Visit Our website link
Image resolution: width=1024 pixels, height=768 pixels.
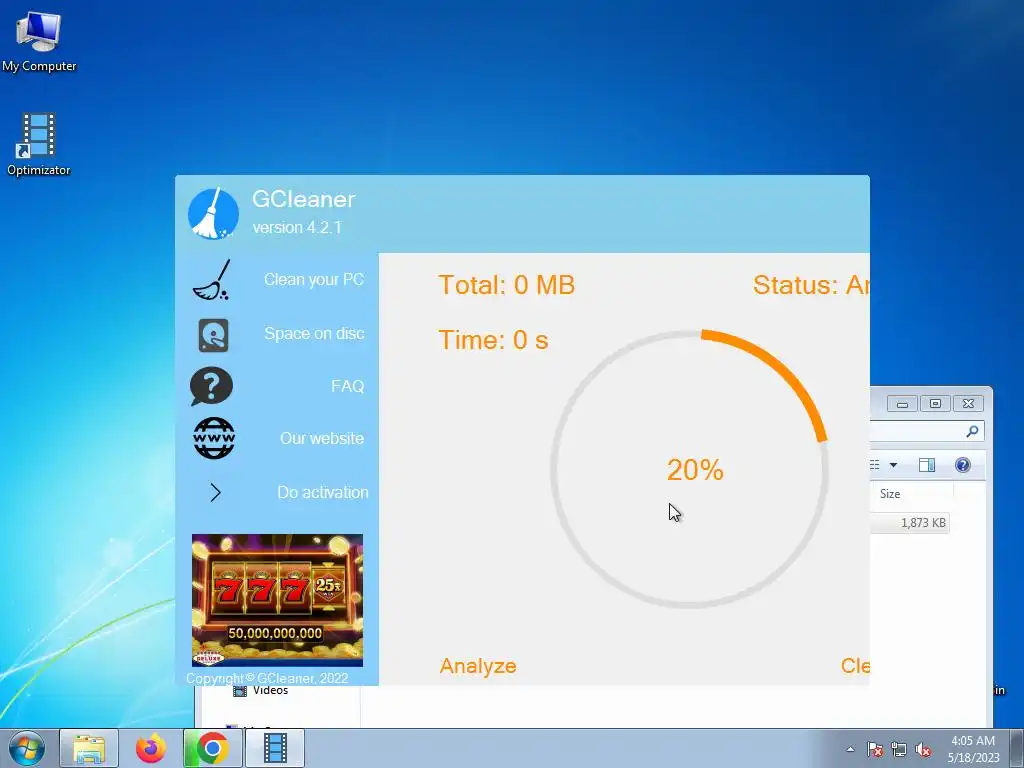pyautogui.click(x=322, y=438)
